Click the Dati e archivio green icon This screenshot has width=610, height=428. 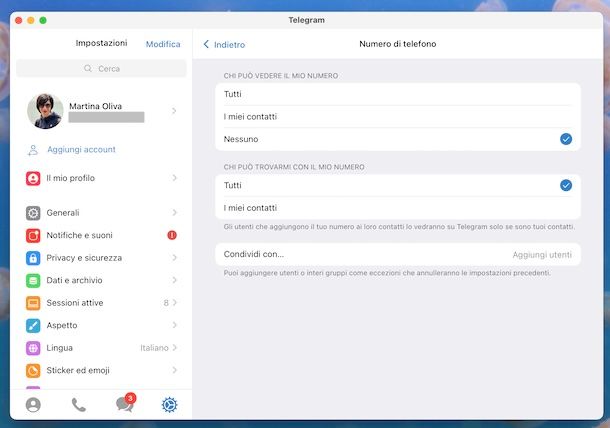[x=33, y=281]
